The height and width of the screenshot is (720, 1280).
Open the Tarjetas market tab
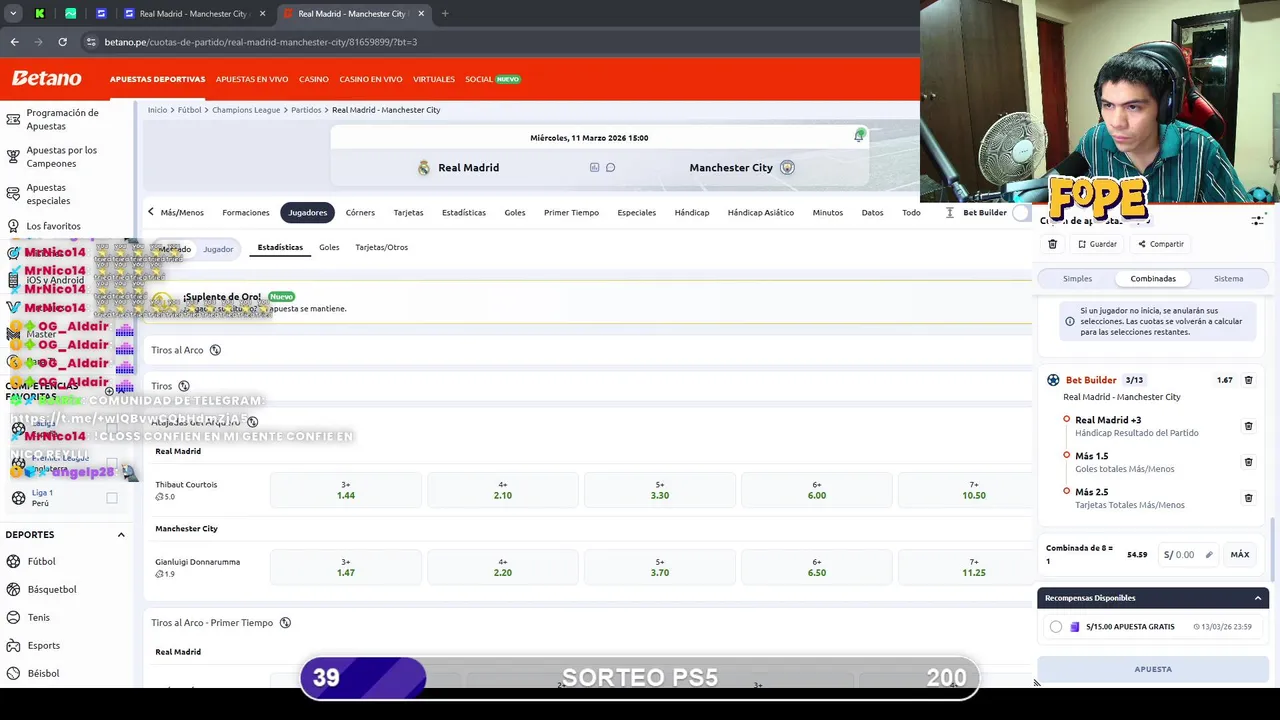(408, 212)
